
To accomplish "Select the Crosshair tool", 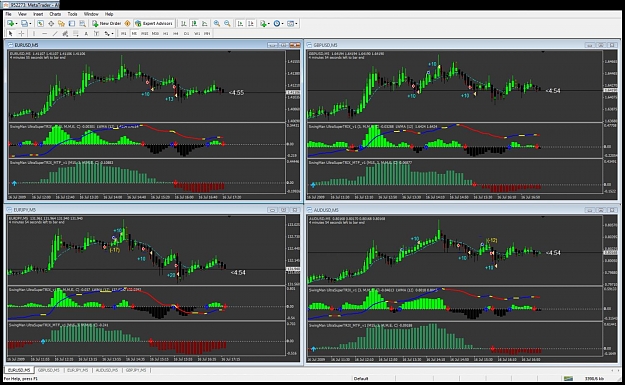I will [x=21, y=34].
